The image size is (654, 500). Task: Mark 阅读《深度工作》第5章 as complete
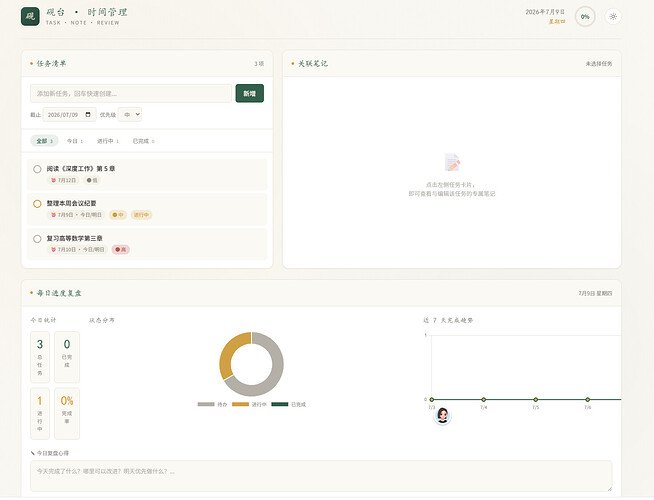pyautogui.click(x=37, y=169)
